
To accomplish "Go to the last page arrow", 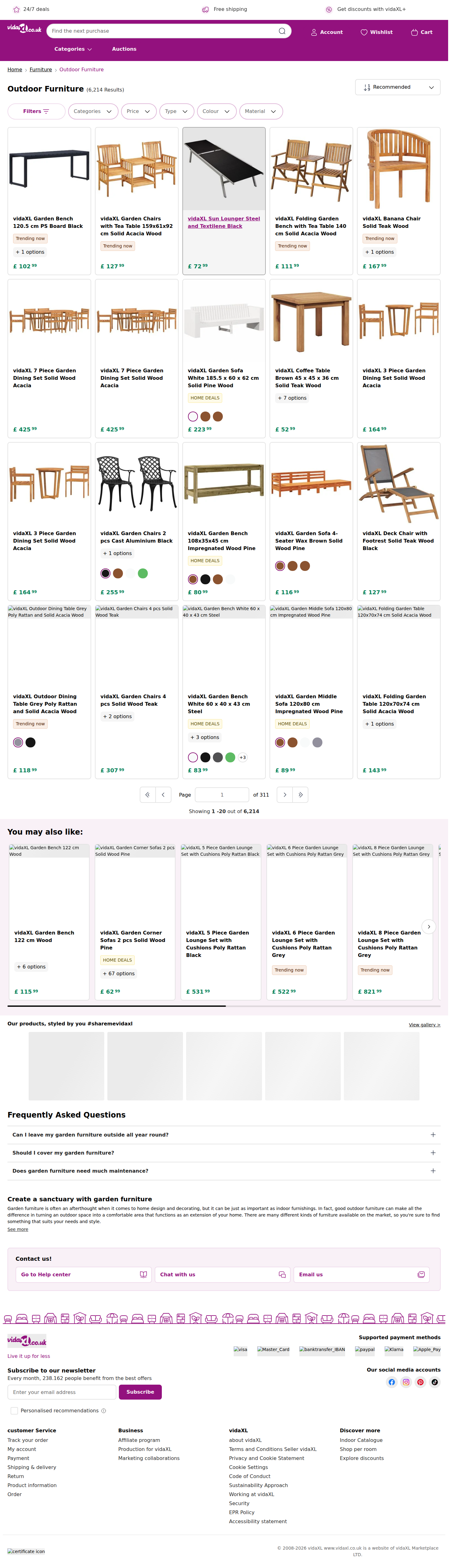I will tap(300, 795).
